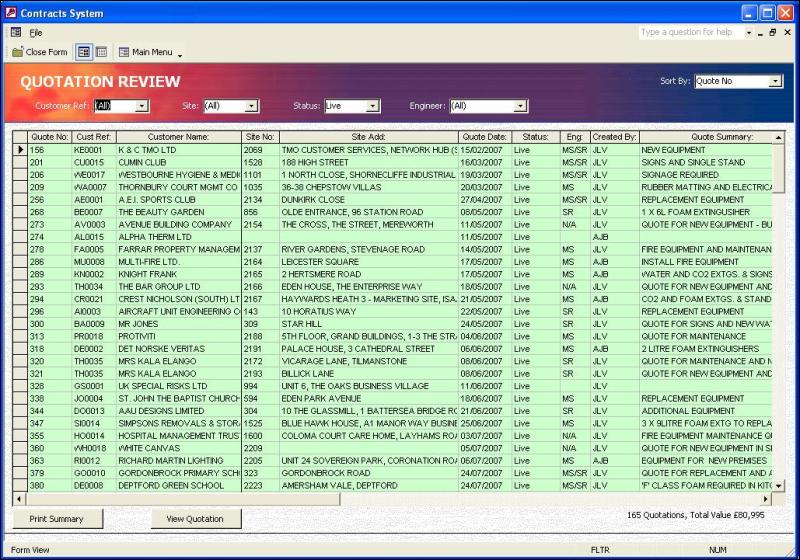Screen dimensions: 800x560
Task: Click the form icon beside File menu
Action: coord(14,32)
